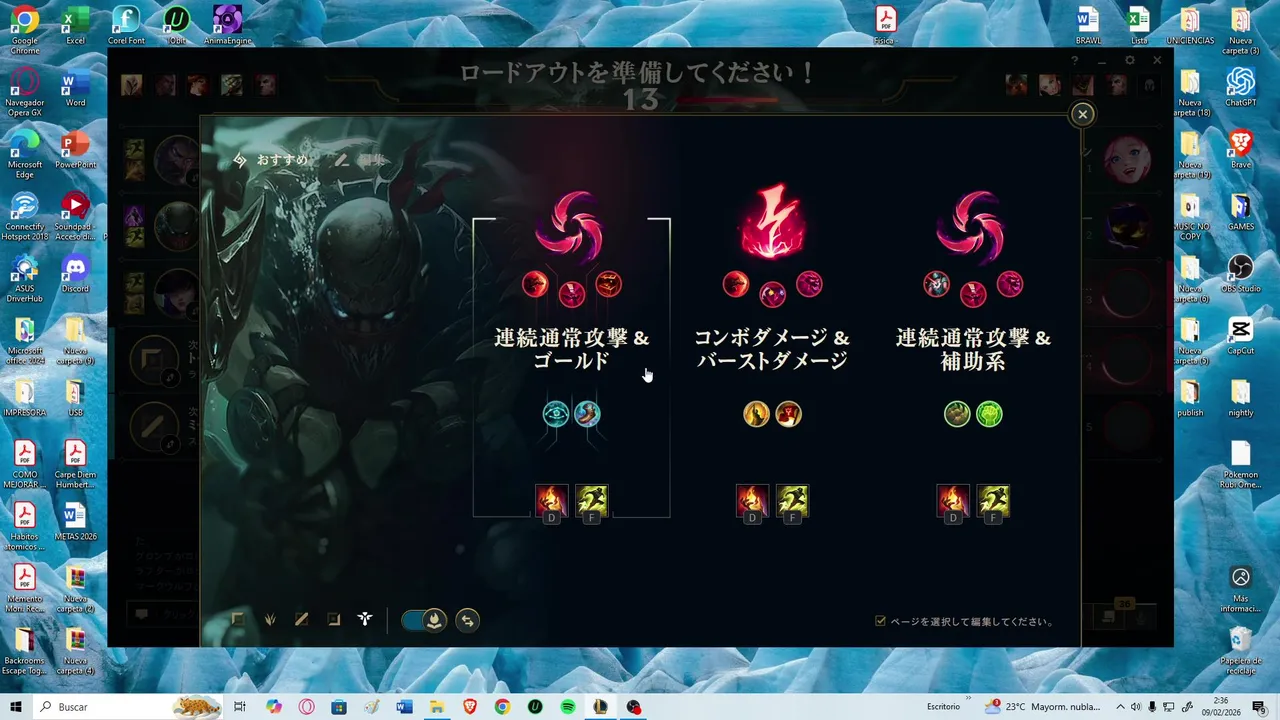Toggle the ページを選択して編集してください checkbox
1280x720 pixels.
pyautogui.click(x=880, y=621)
